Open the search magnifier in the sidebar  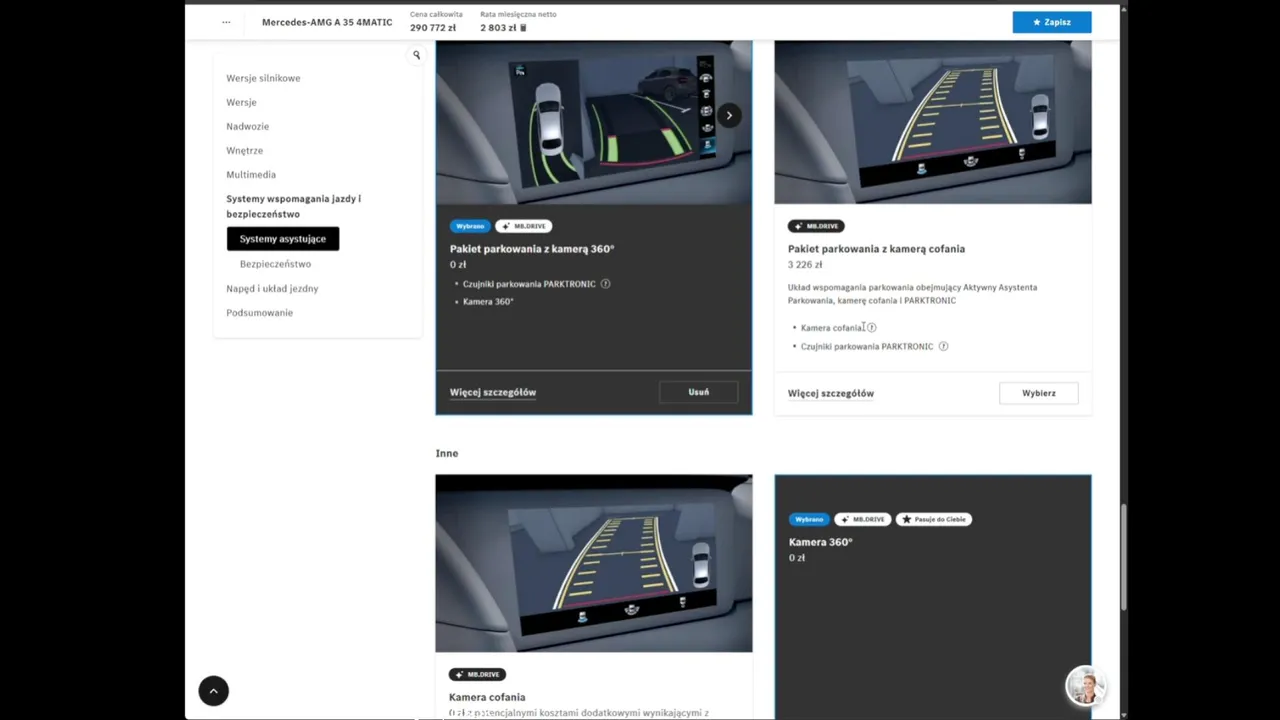pos(416,55)
